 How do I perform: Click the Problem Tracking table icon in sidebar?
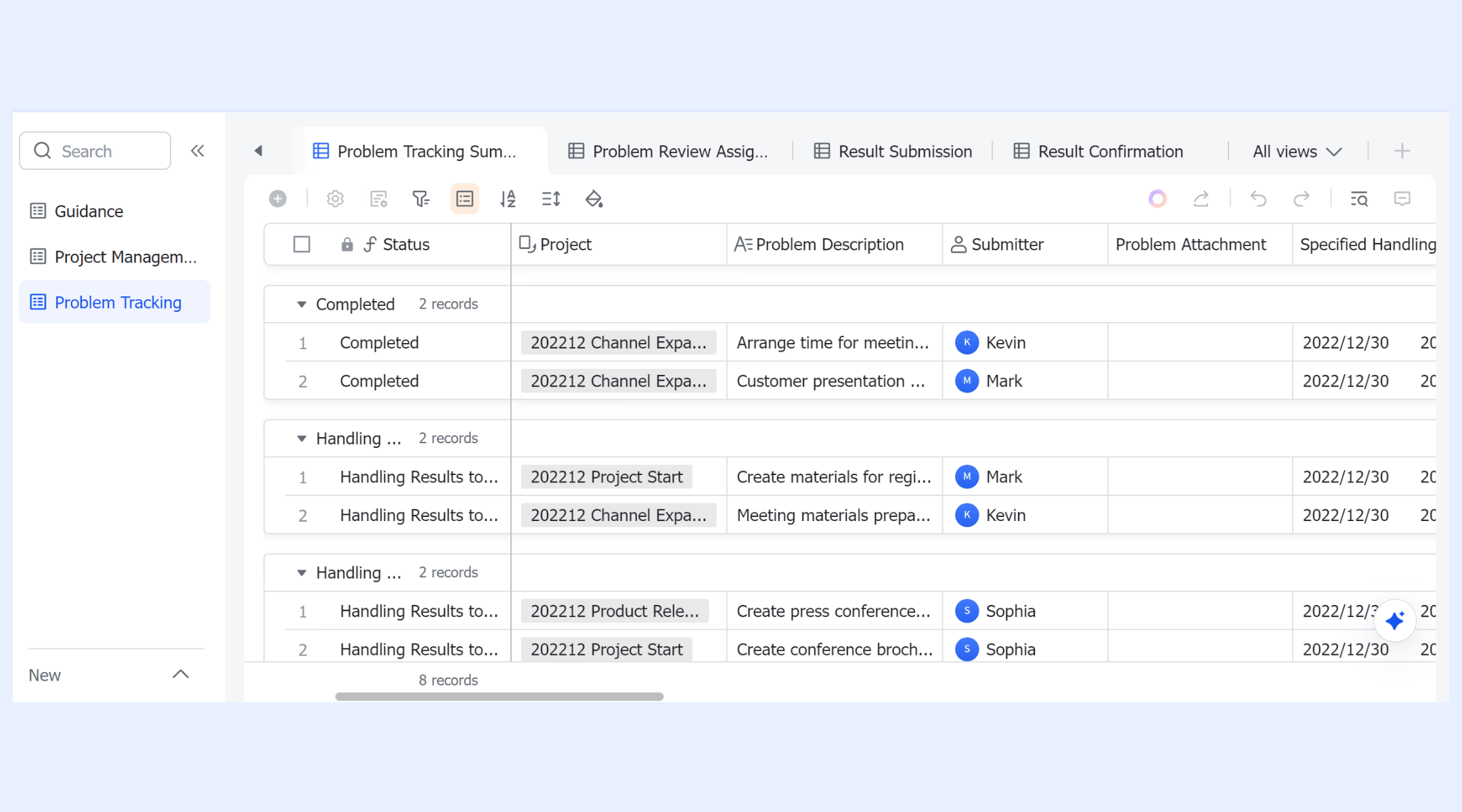pos(38,302)
